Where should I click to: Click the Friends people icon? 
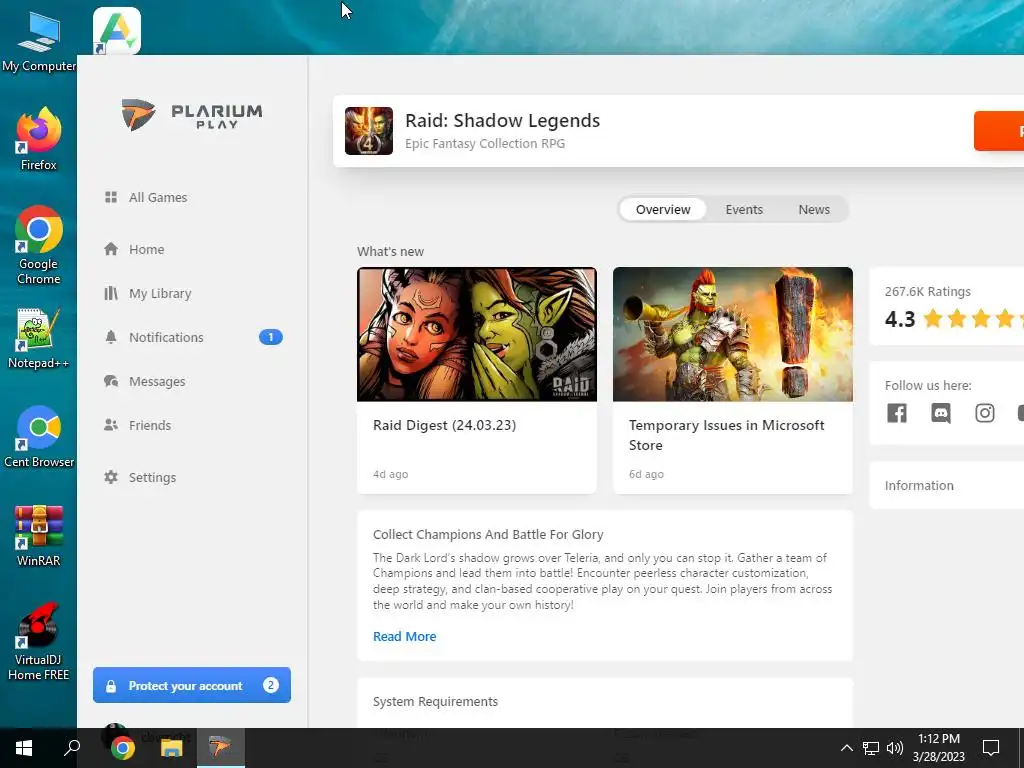[111, 425]
